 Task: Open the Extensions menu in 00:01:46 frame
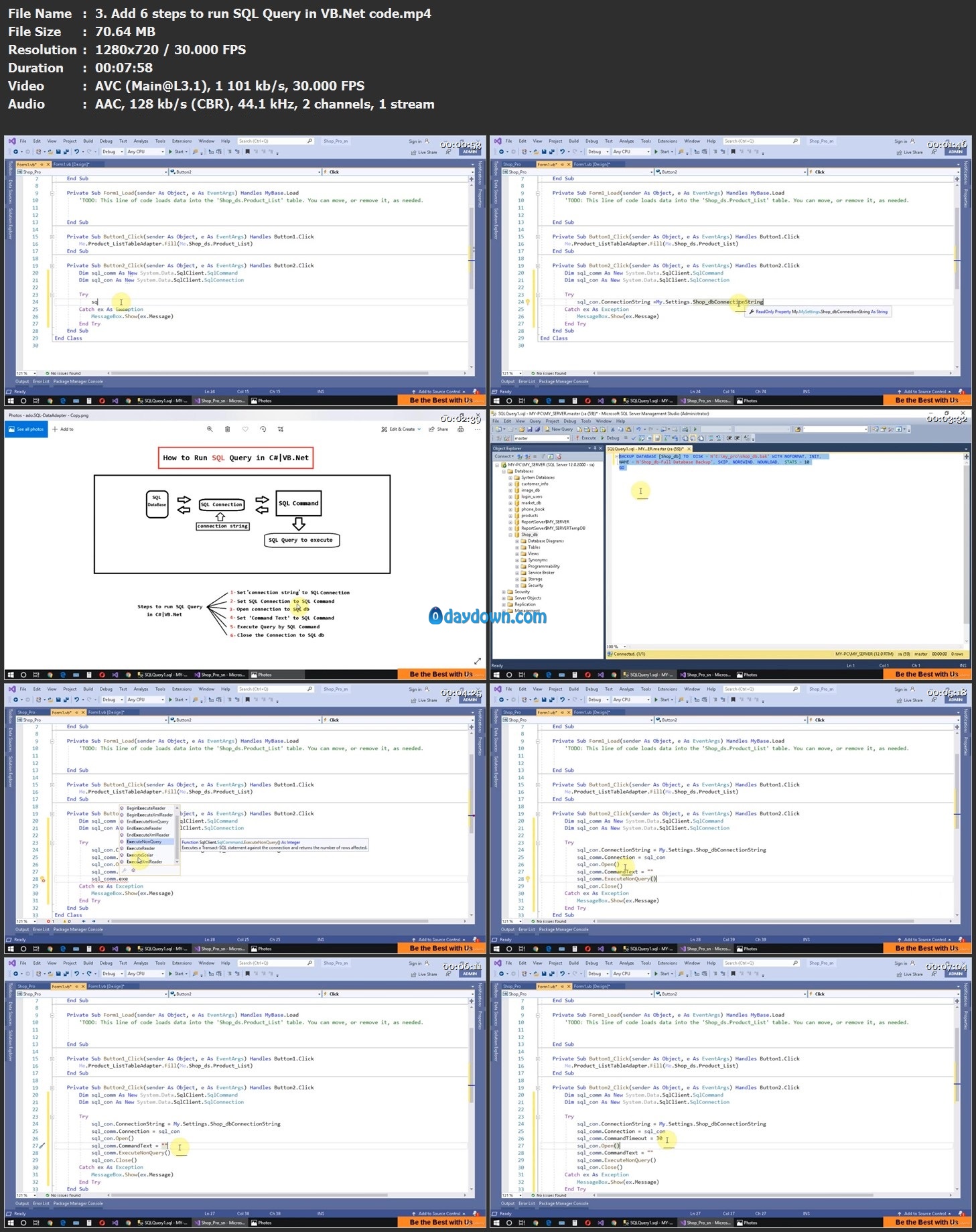tap(667, 141)
